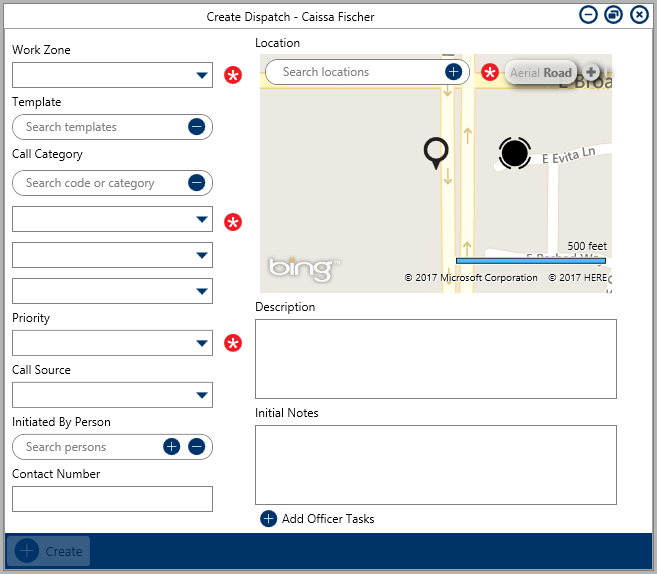Click into the Description text box

coord(435,359)
